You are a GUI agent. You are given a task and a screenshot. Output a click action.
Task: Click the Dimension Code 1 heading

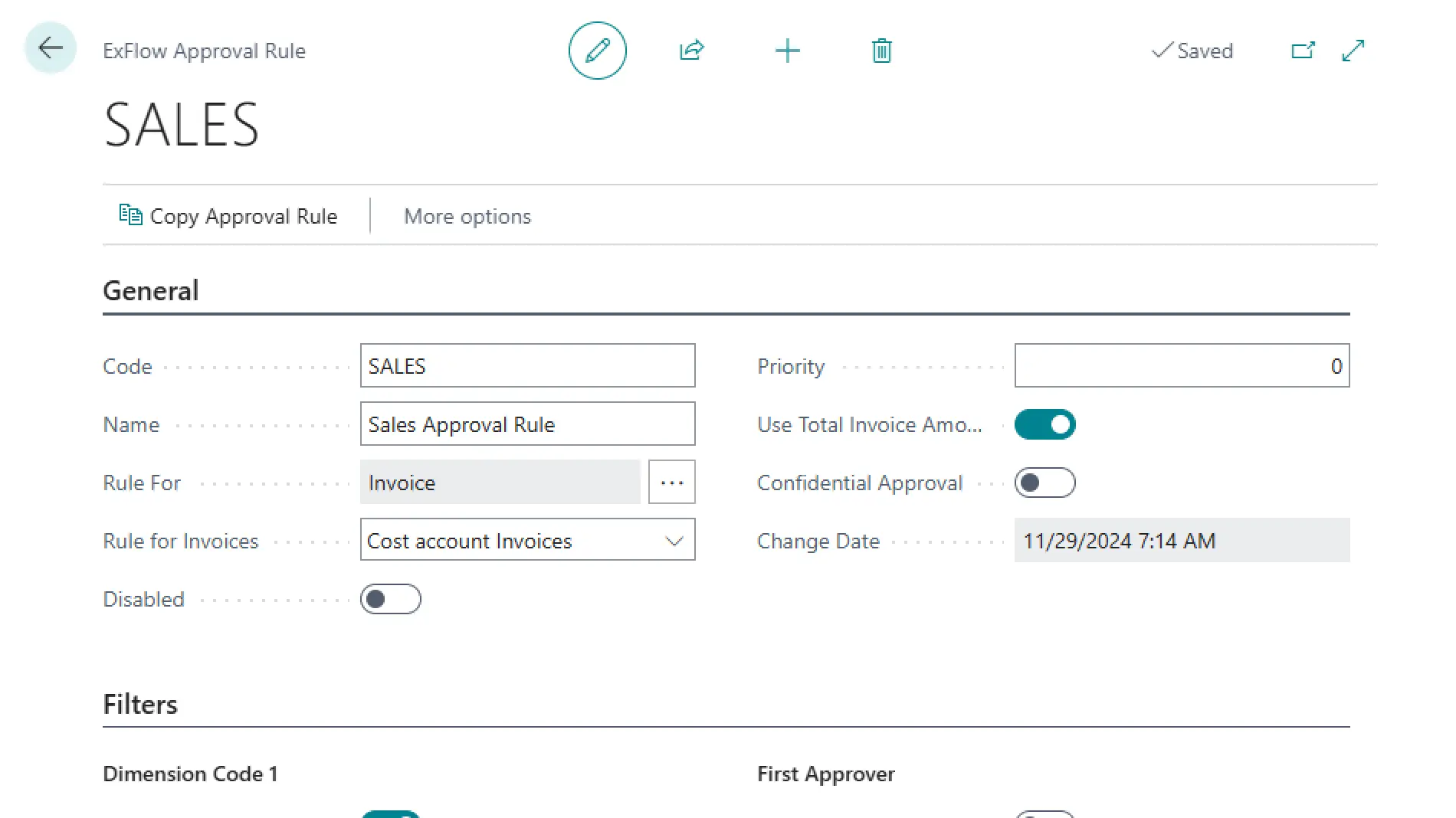click(x=190, y=774)
